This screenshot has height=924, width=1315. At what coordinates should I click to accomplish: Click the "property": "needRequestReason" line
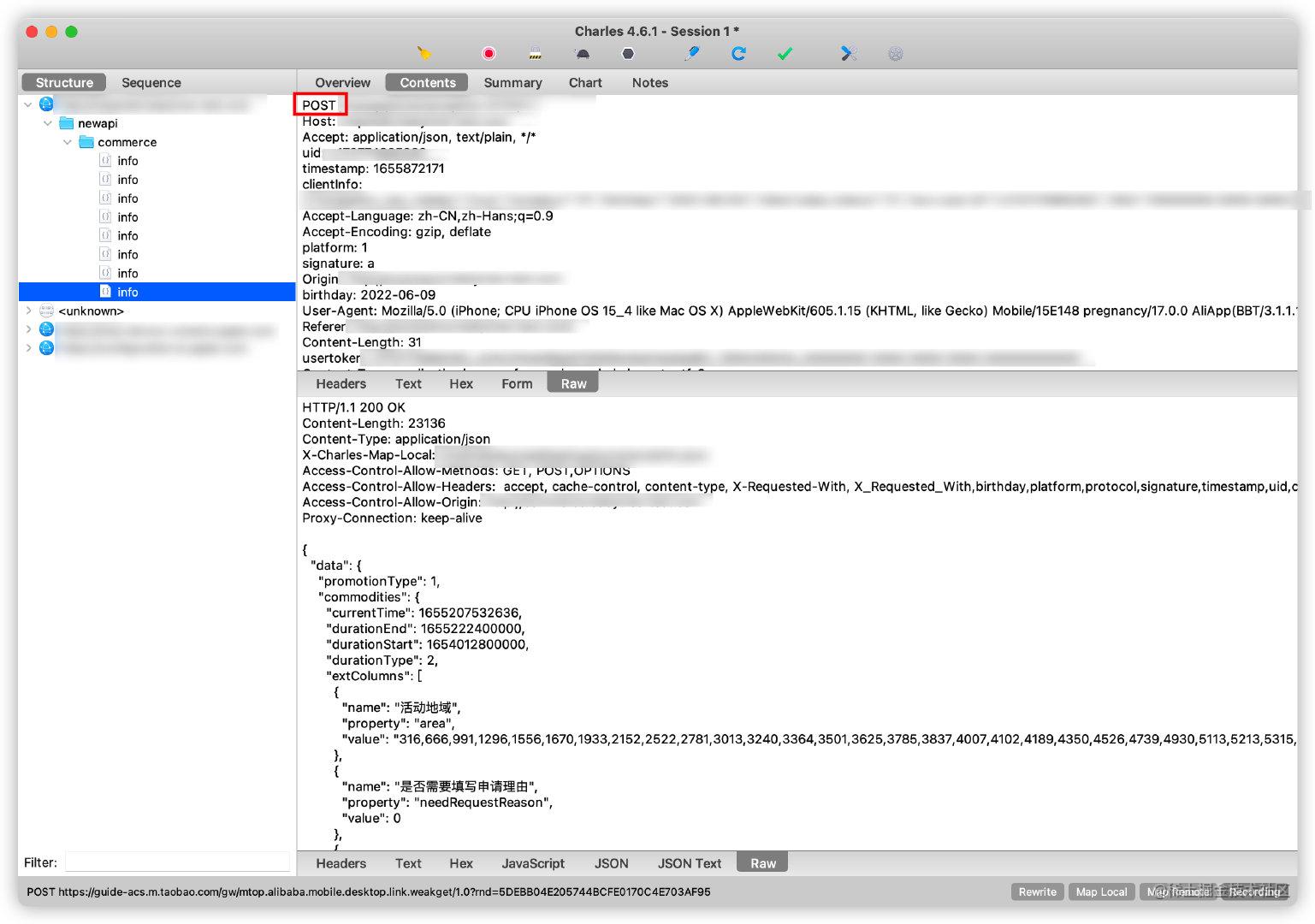tap(447, 803)
